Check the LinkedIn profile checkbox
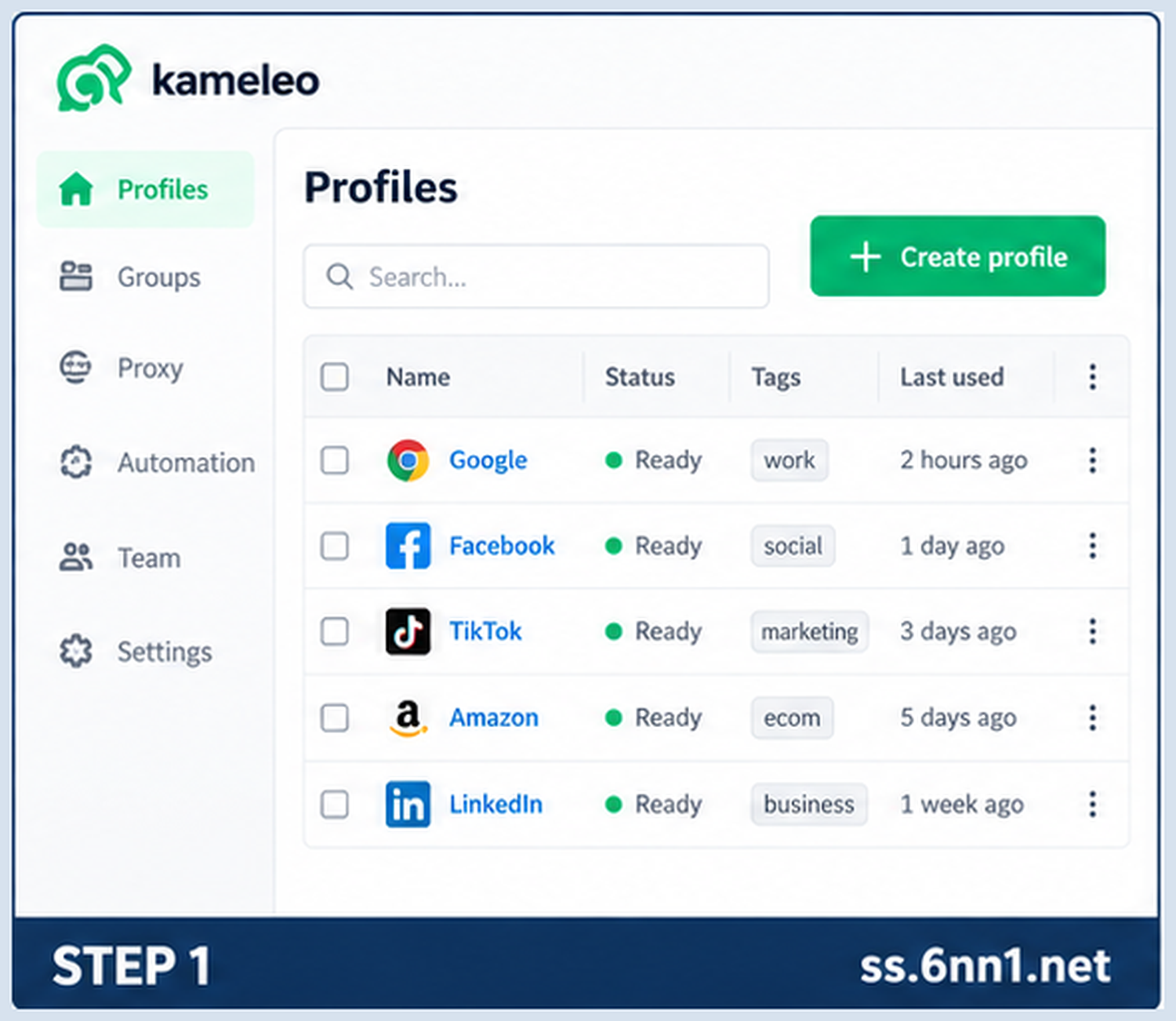 tap(335, 804)
